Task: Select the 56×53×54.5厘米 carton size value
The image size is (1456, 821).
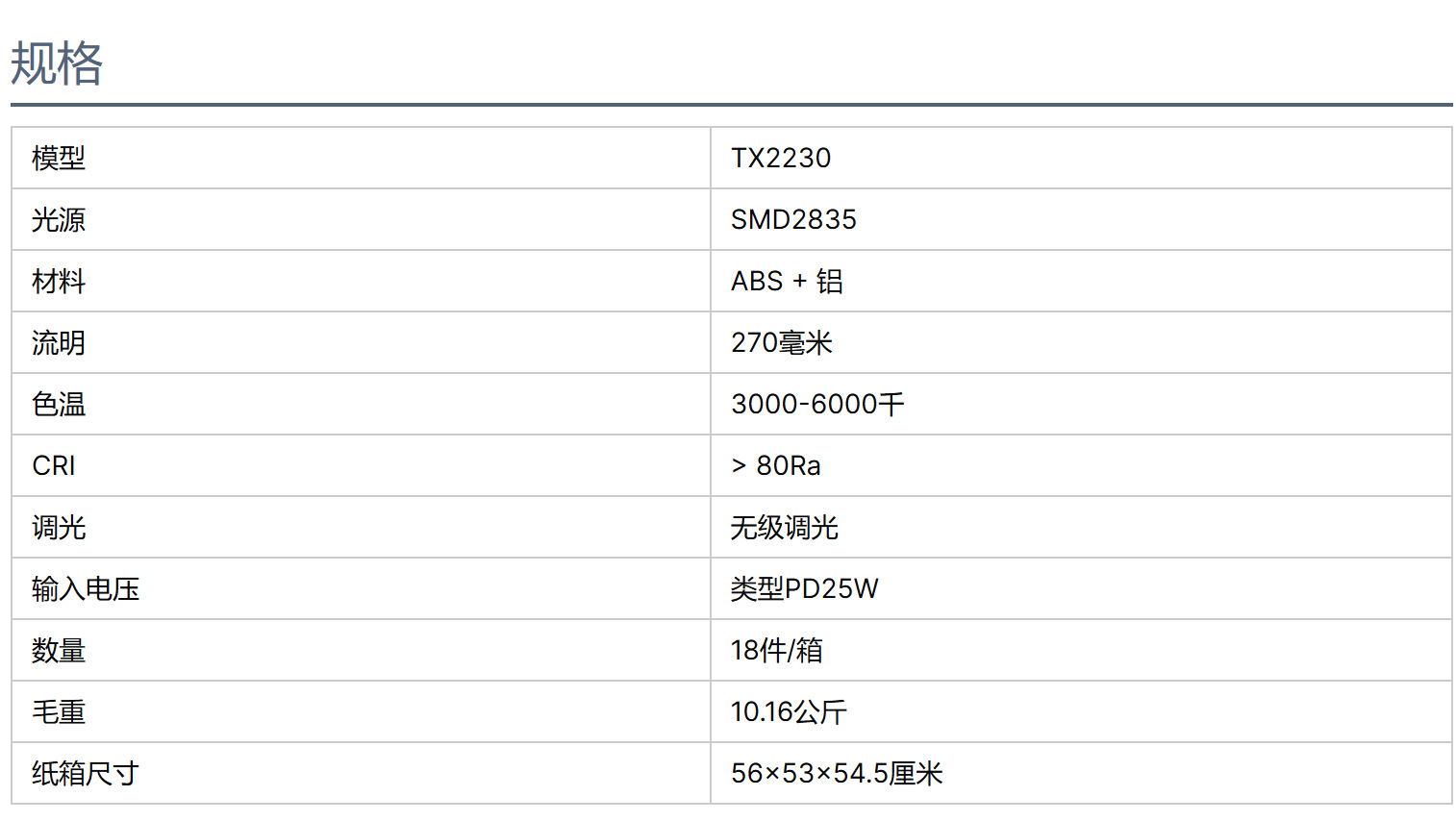Action: click(x=837, y=774)
